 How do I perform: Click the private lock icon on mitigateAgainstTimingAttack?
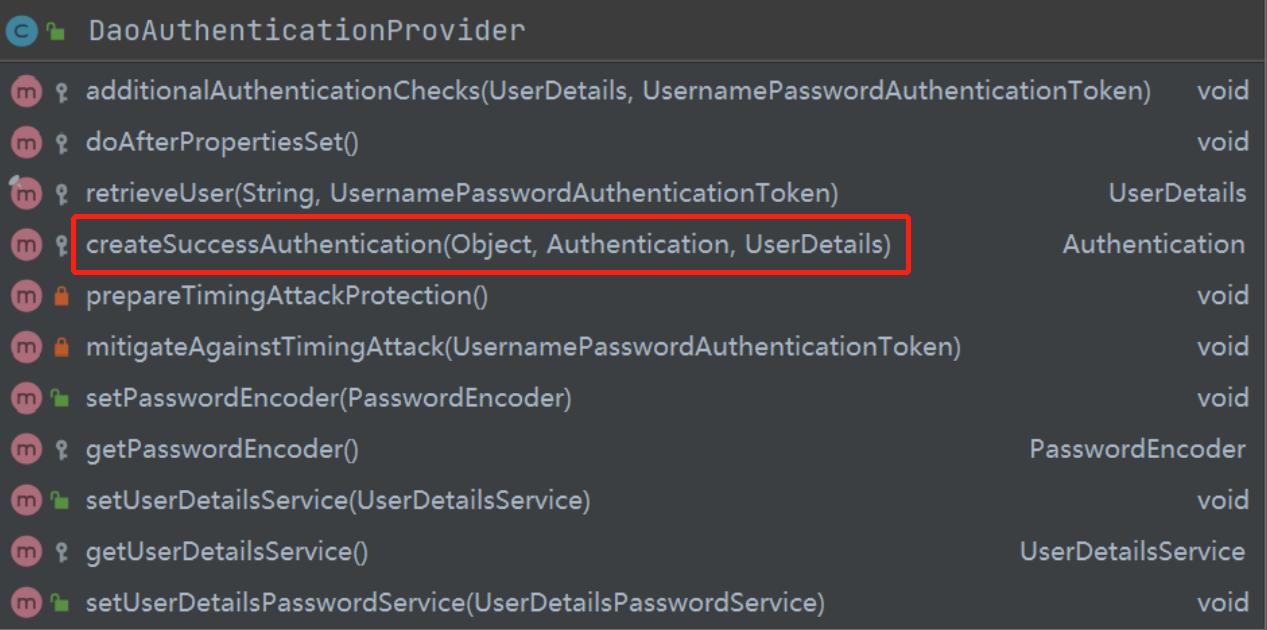click(x=62, y=346)
